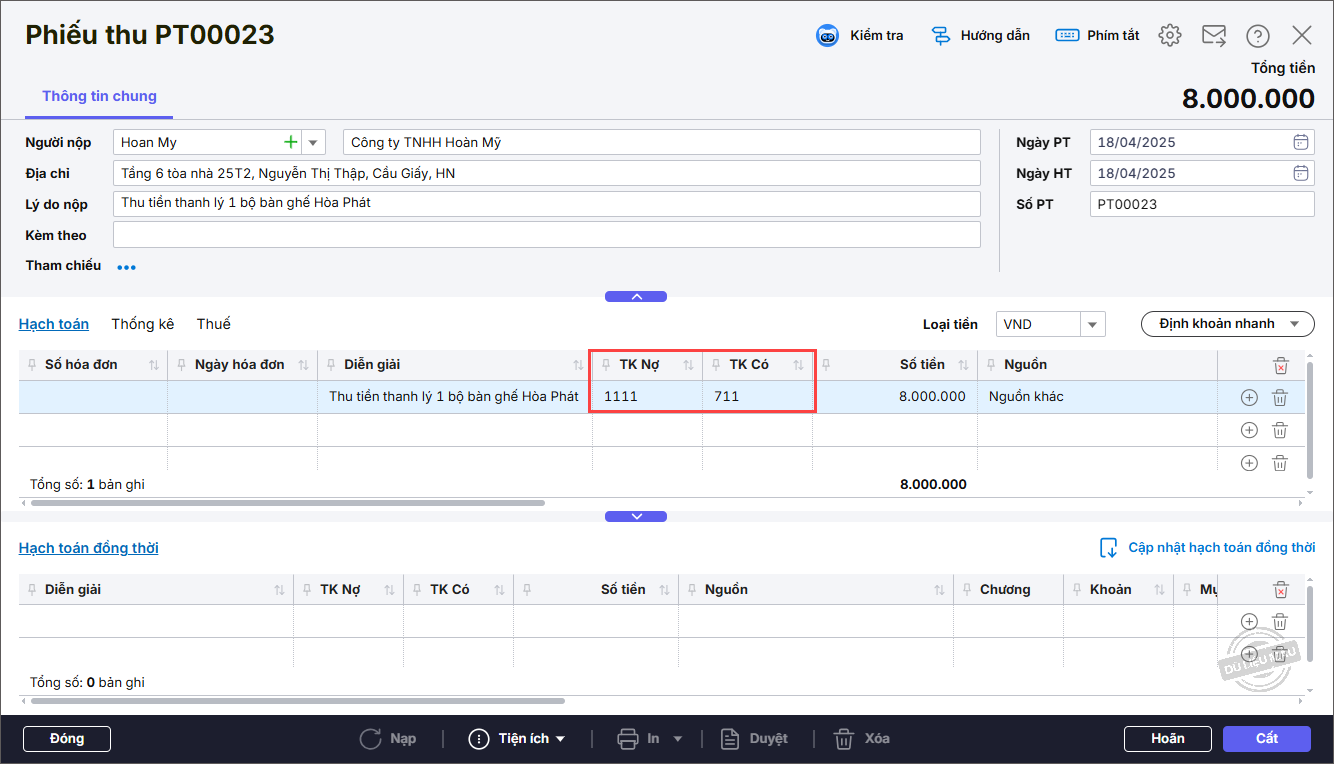Click the Kiểm tra robot icon
Viewport: 1334px width, 764px height.
click(x=827, y=36)
